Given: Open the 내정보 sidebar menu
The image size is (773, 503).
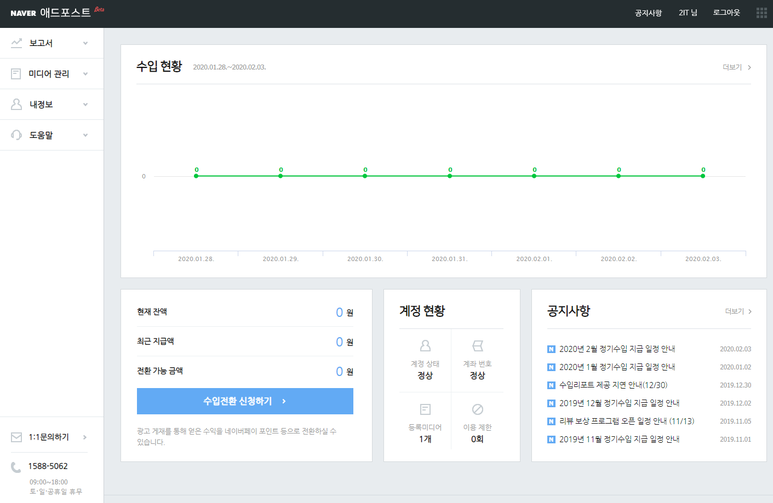Looking at the screenshot, I should tap(51, 104).
